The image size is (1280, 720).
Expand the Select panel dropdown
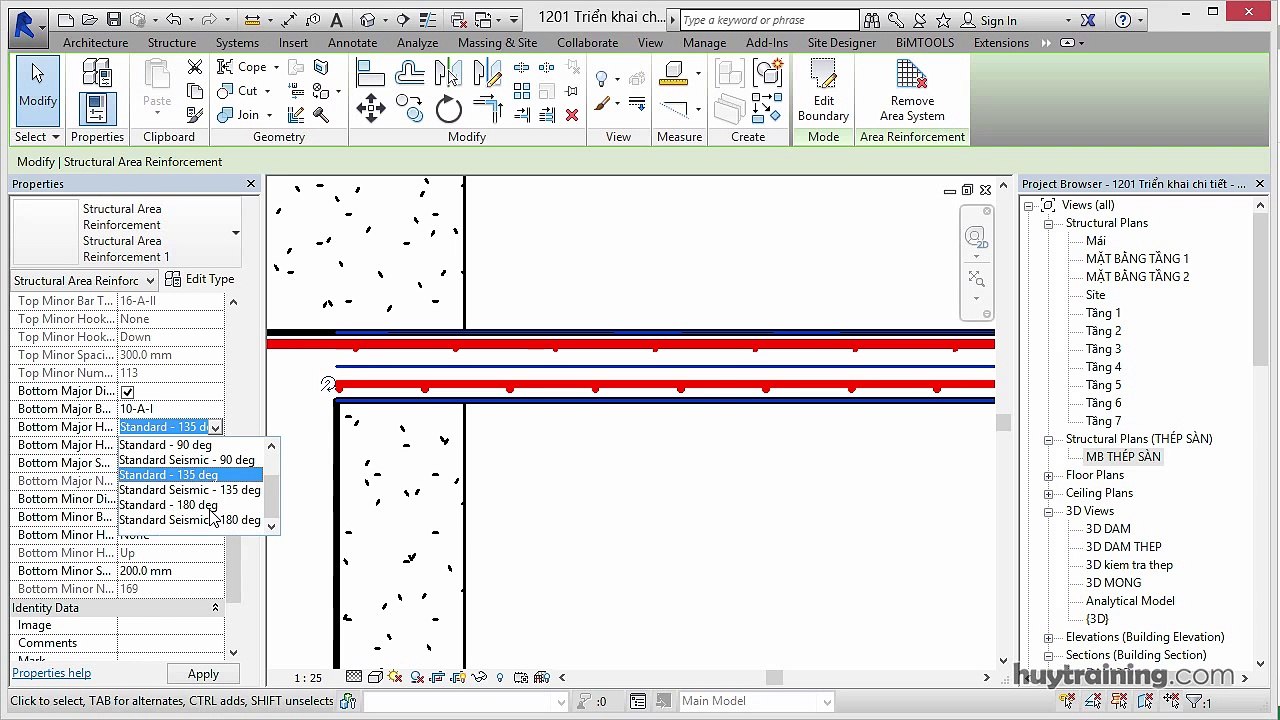(37, 137)
